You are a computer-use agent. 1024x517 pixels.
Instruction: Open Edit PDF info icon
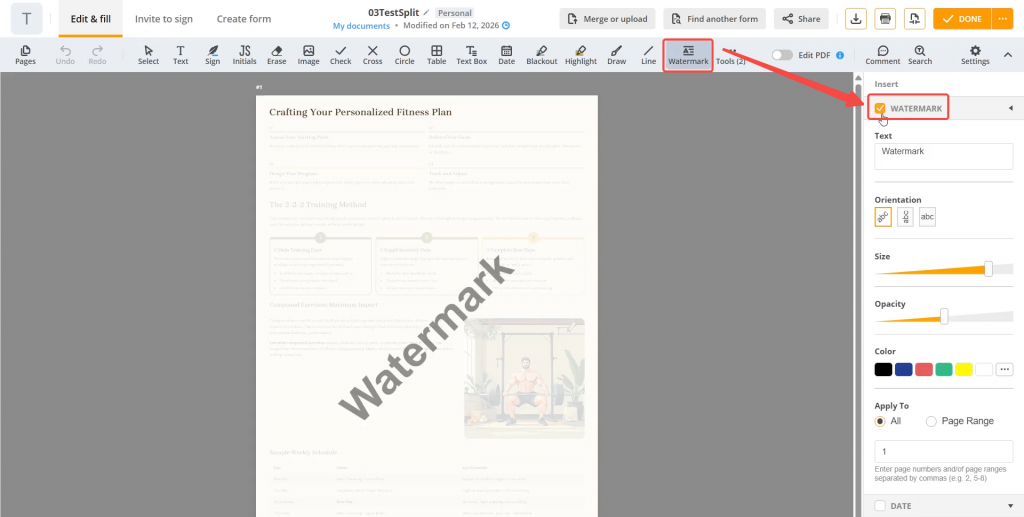click(x=840, y=55)
